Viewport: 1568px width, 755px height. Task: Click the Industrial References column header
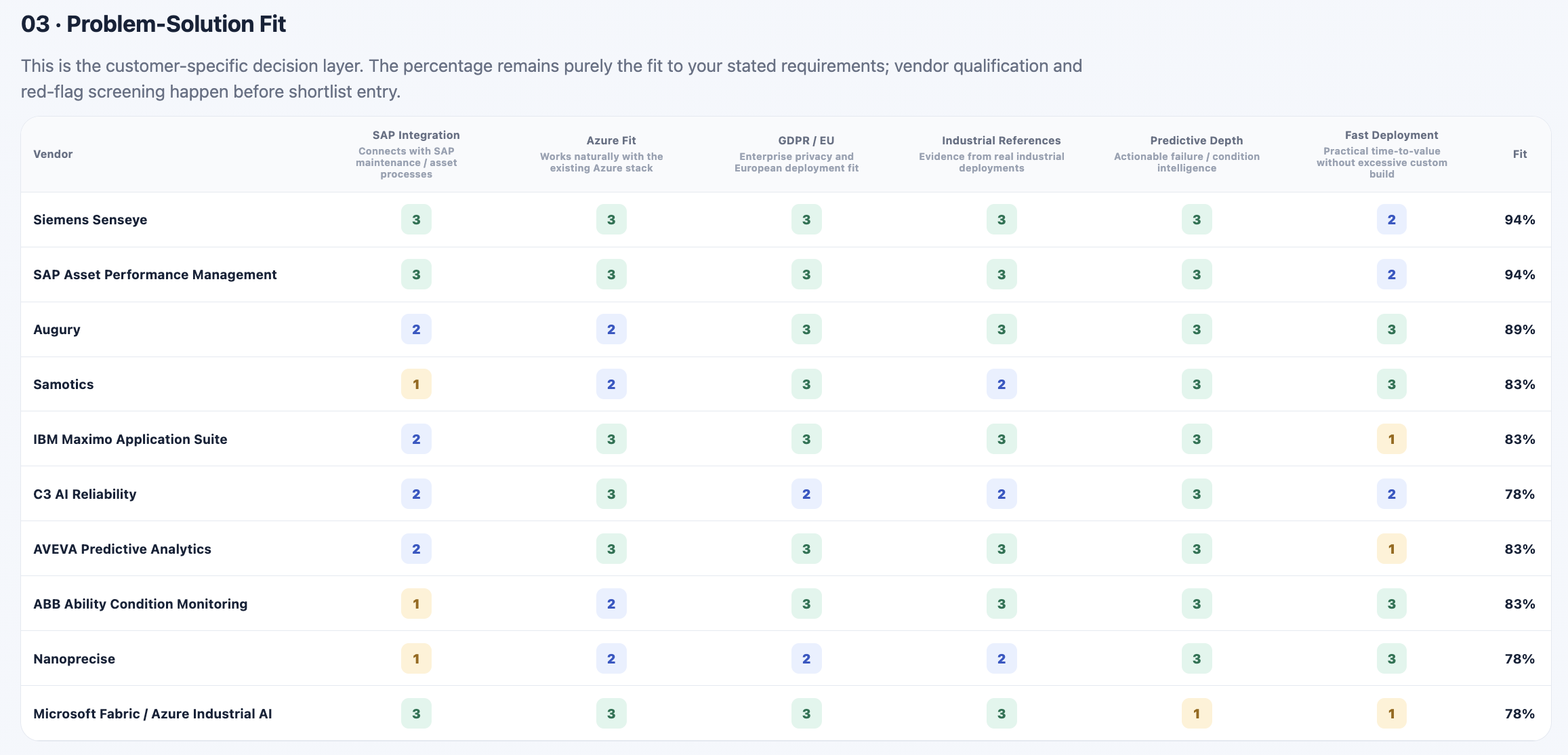point(1002,140)
